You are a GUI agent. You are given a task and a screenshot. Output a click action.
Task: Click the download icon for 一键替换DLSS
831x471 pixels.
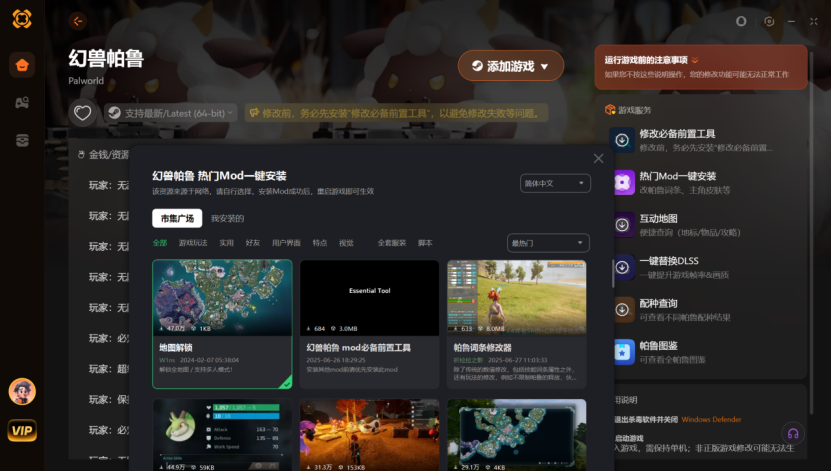point(622,267)
